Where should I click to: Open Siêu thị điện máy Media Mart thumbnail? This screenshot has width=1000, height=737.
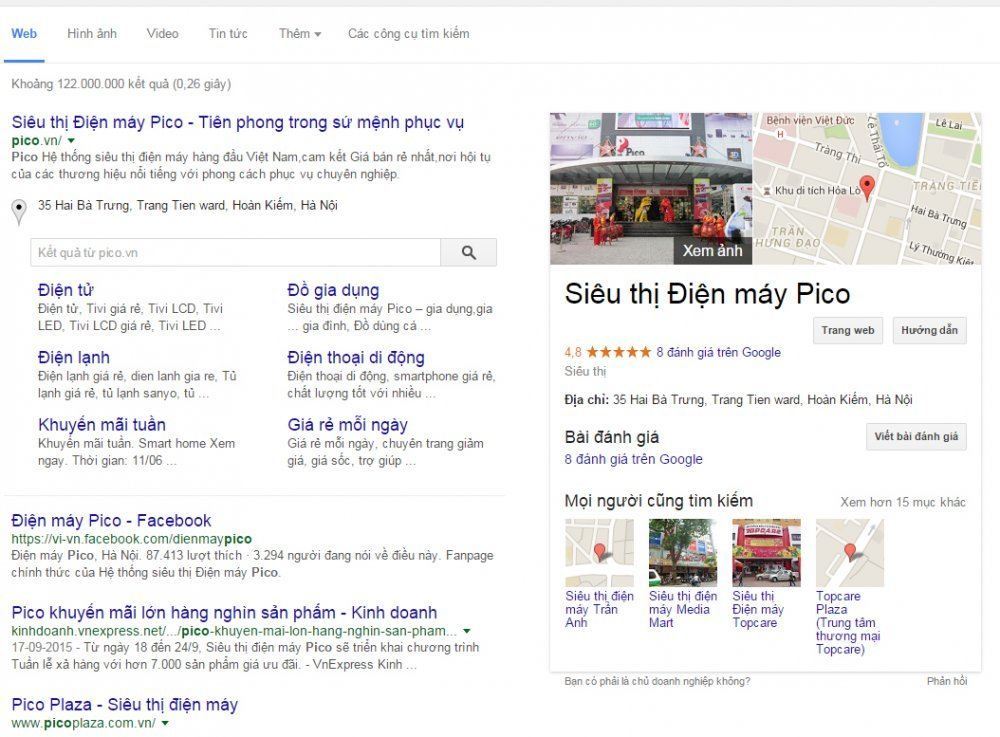click(683, 553)
